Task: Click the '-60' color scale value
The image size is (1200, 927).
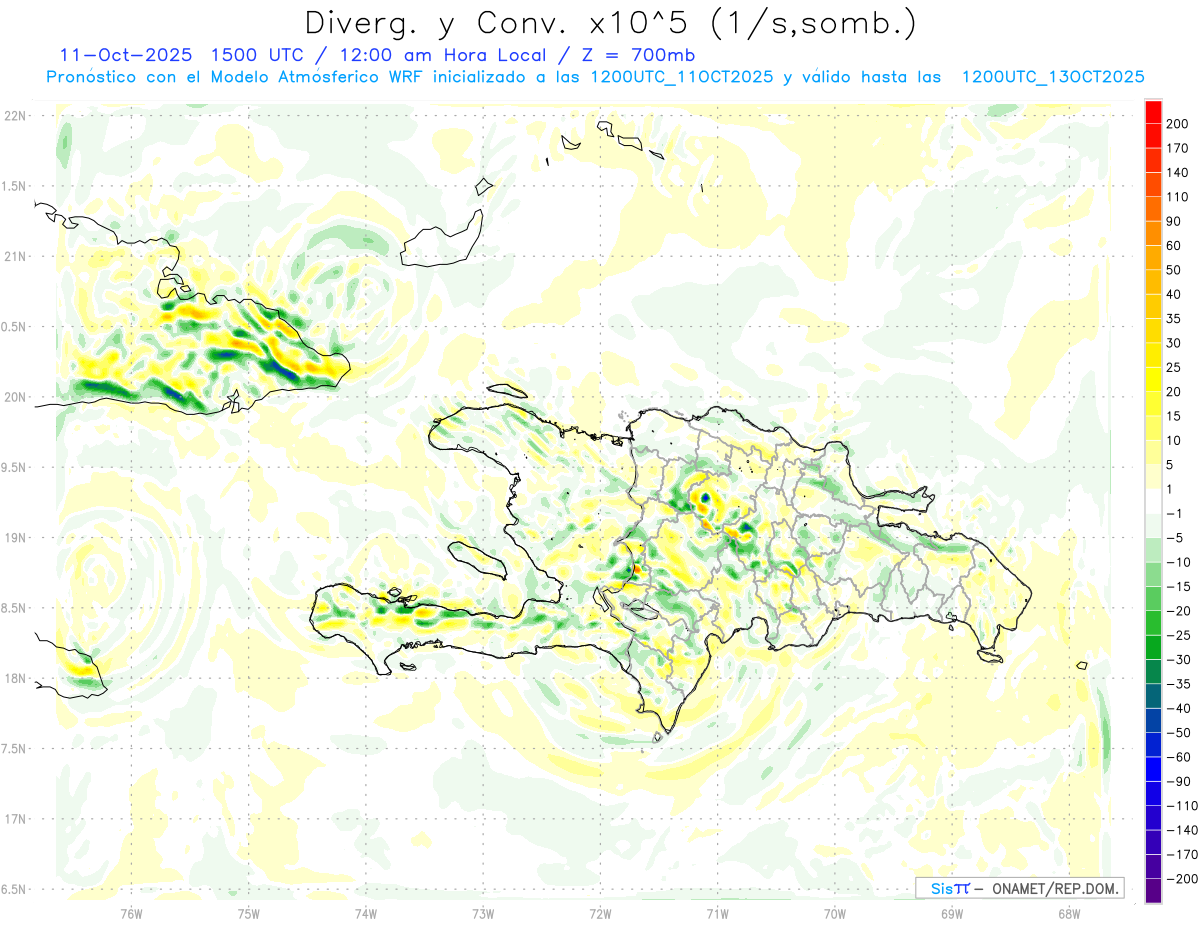Action: pos(1180,757)
